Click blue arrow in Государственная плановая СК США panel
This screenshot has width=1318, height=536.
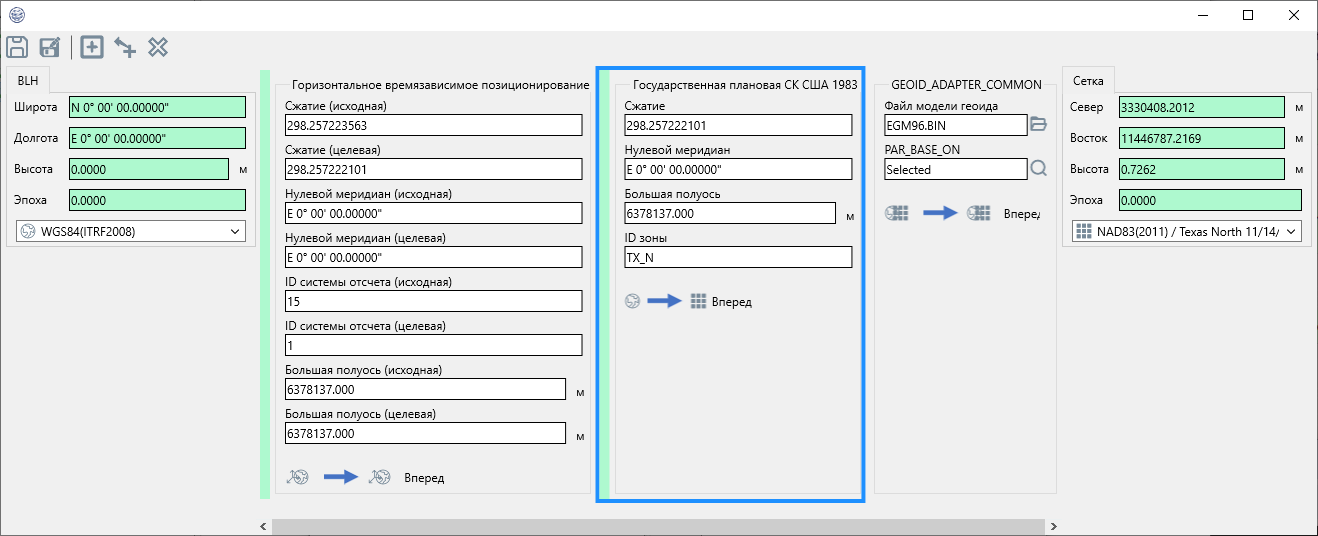pyautogui.click(x=664, y=301)
